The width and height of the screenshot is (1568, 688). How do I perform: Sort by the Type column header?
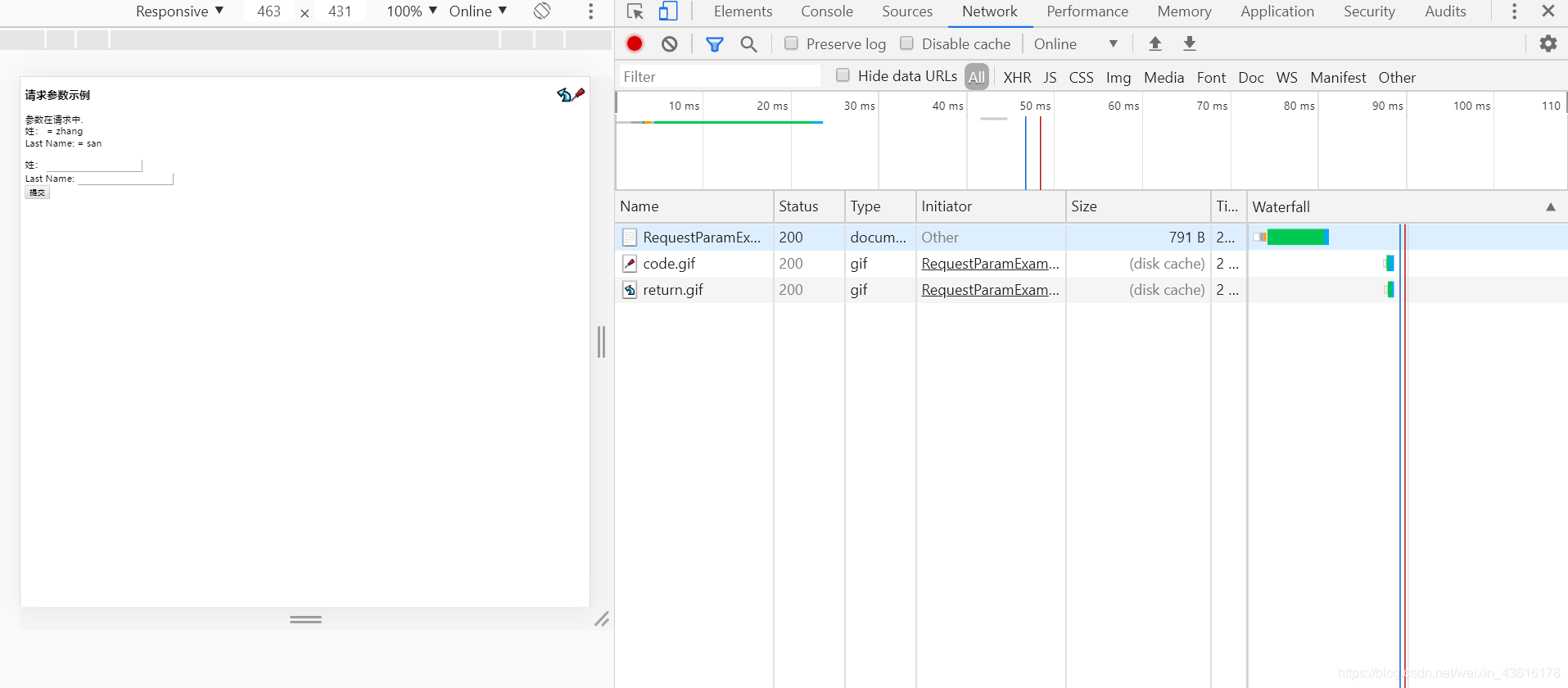coord(880,206)
